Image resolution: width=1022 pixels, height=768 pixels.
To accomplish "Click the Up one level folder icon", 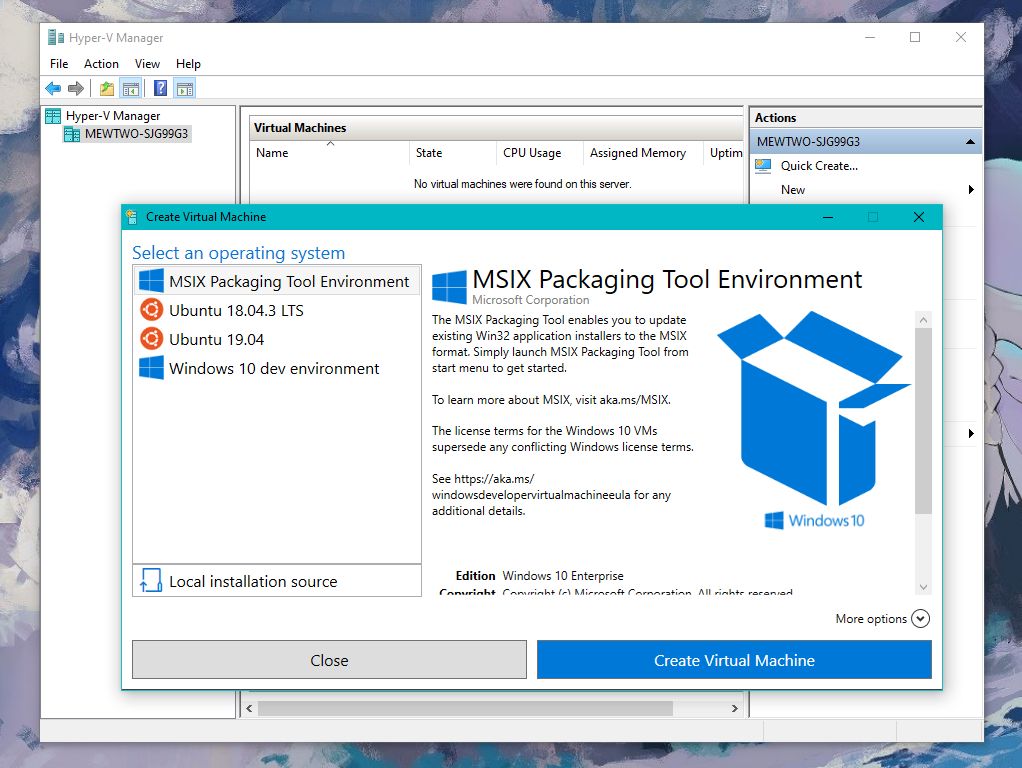I will pos(107,88).
